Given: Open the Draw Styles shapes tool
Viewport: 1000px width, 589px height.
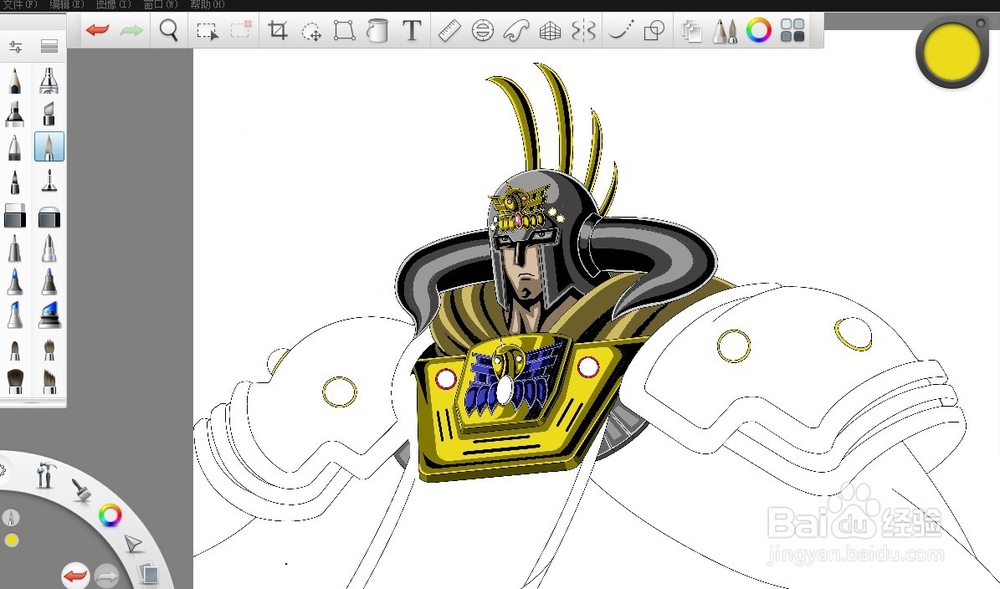Looking at the screenshot, I should click(654, 30).
